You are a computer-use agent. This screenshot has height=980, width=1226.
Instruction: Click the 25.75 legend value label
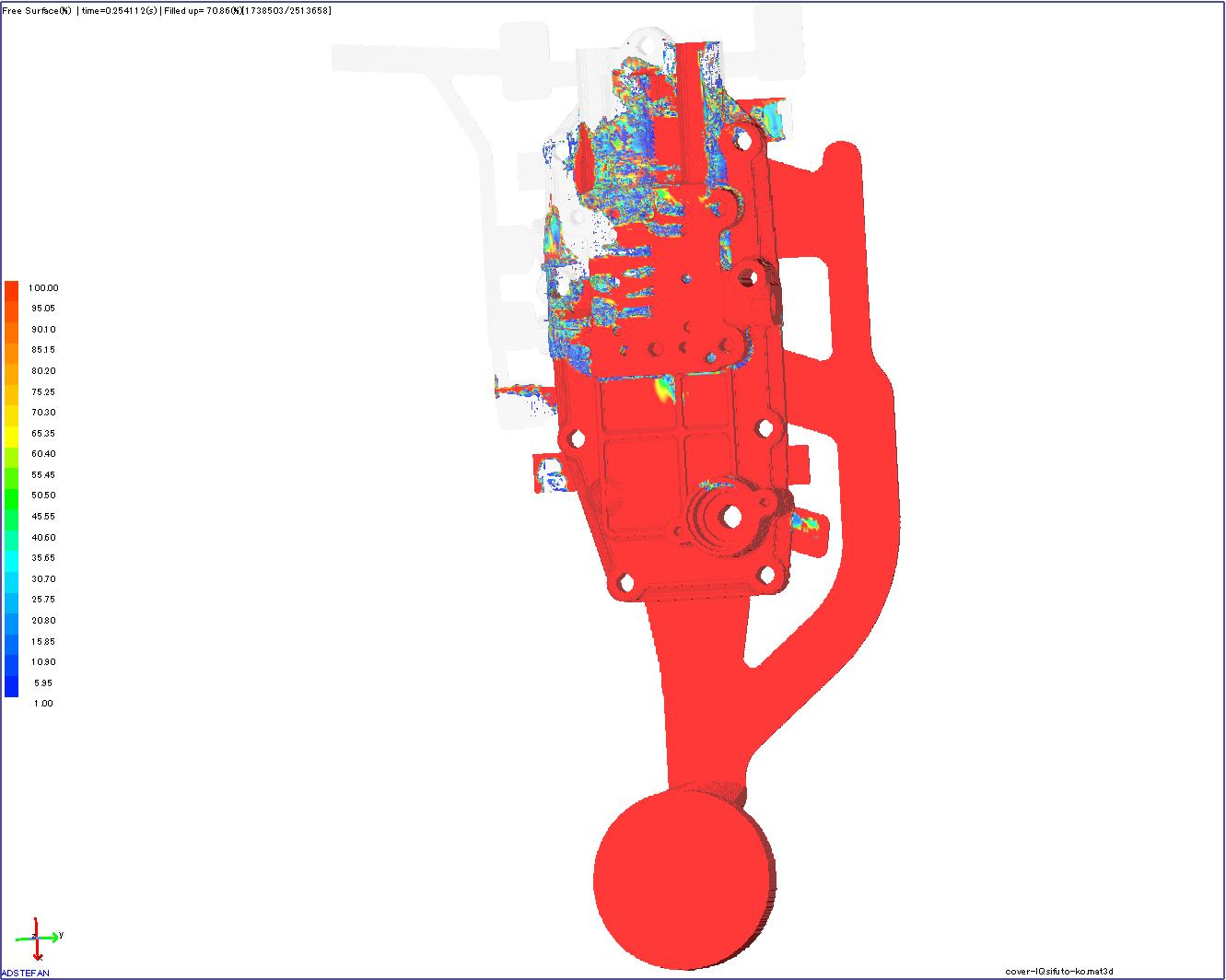42,600
